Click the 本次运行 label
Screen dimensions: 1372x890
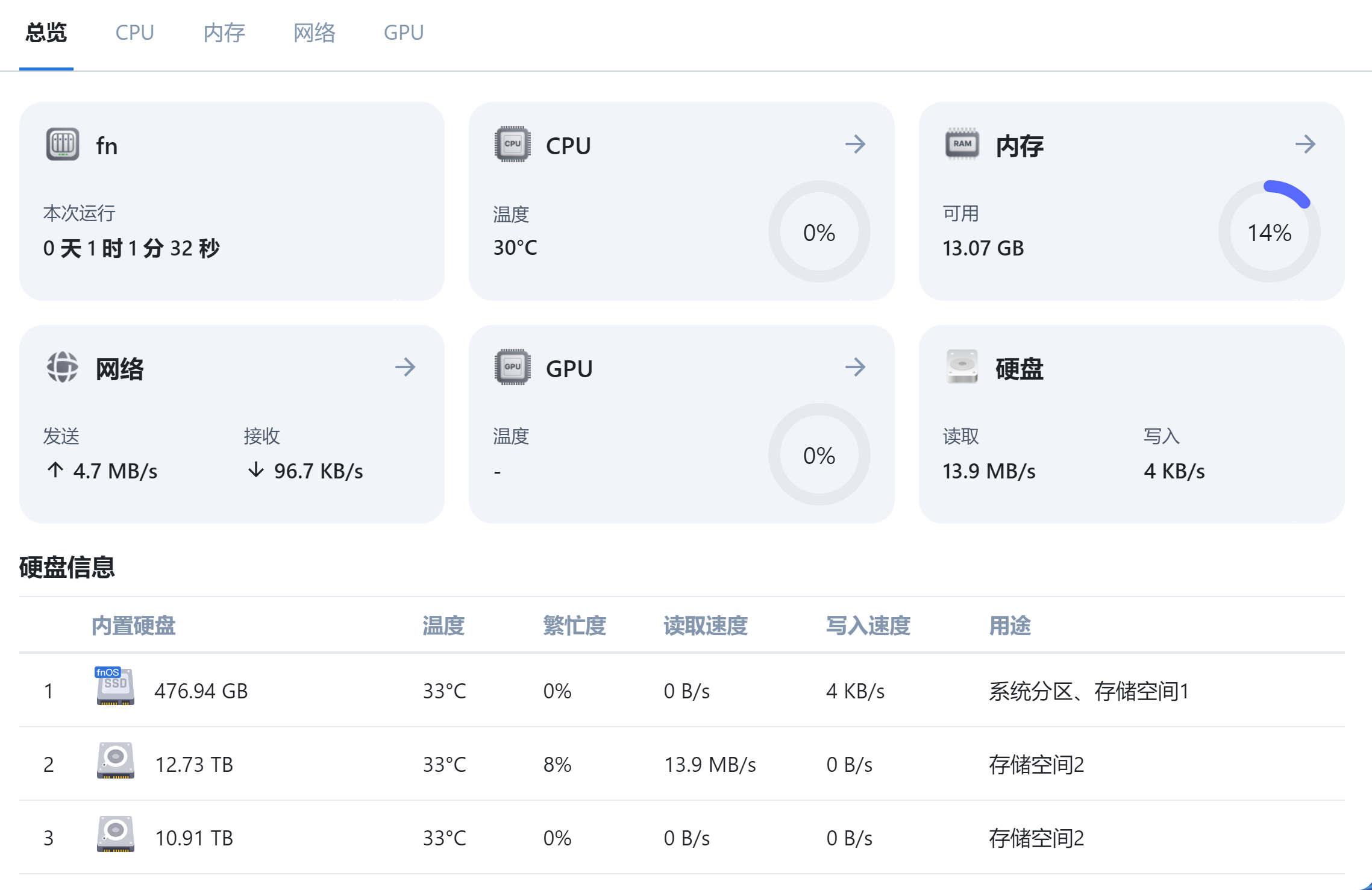click(x=79, y=213)
